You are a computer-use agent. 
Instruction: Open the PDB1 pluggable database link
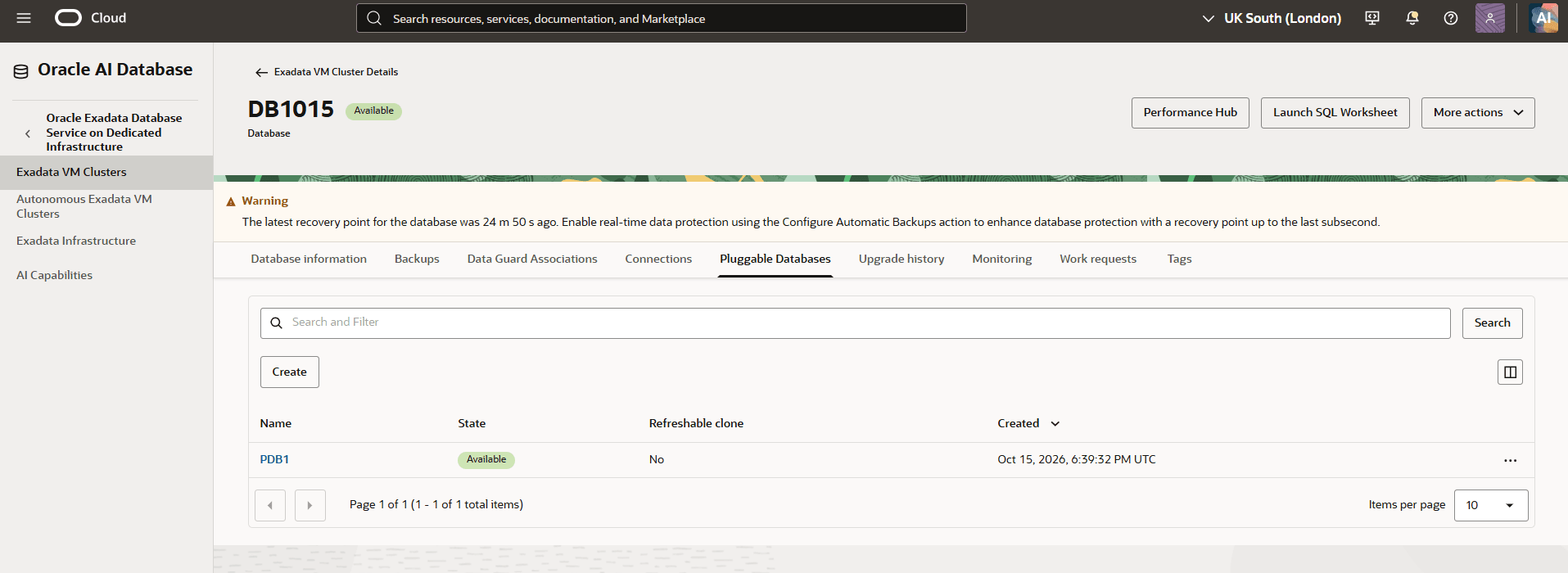pyautogui.click(x=274, y=460)
